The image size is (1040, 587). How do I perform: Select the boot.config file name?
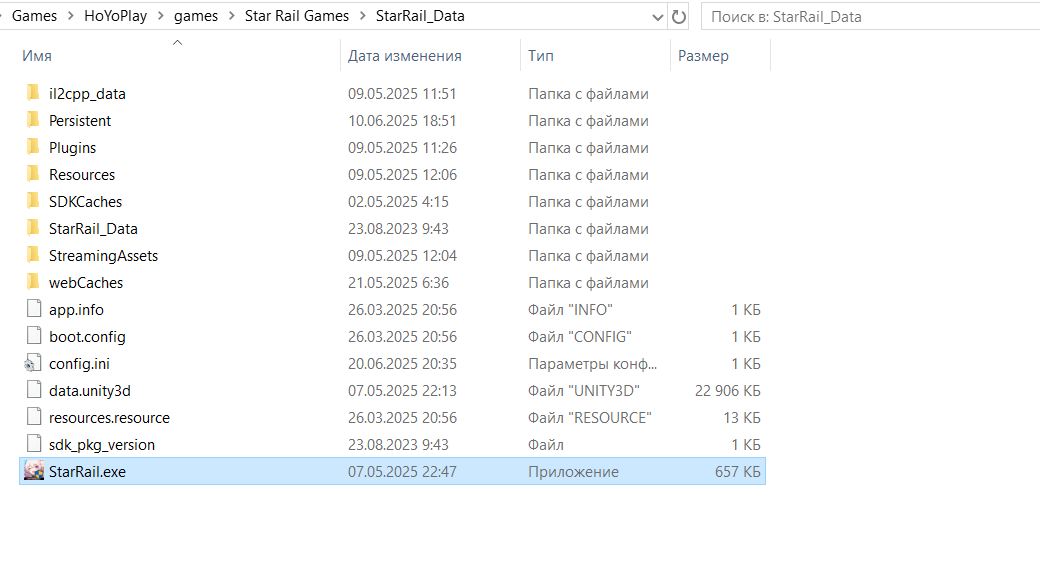coord(87,337)
